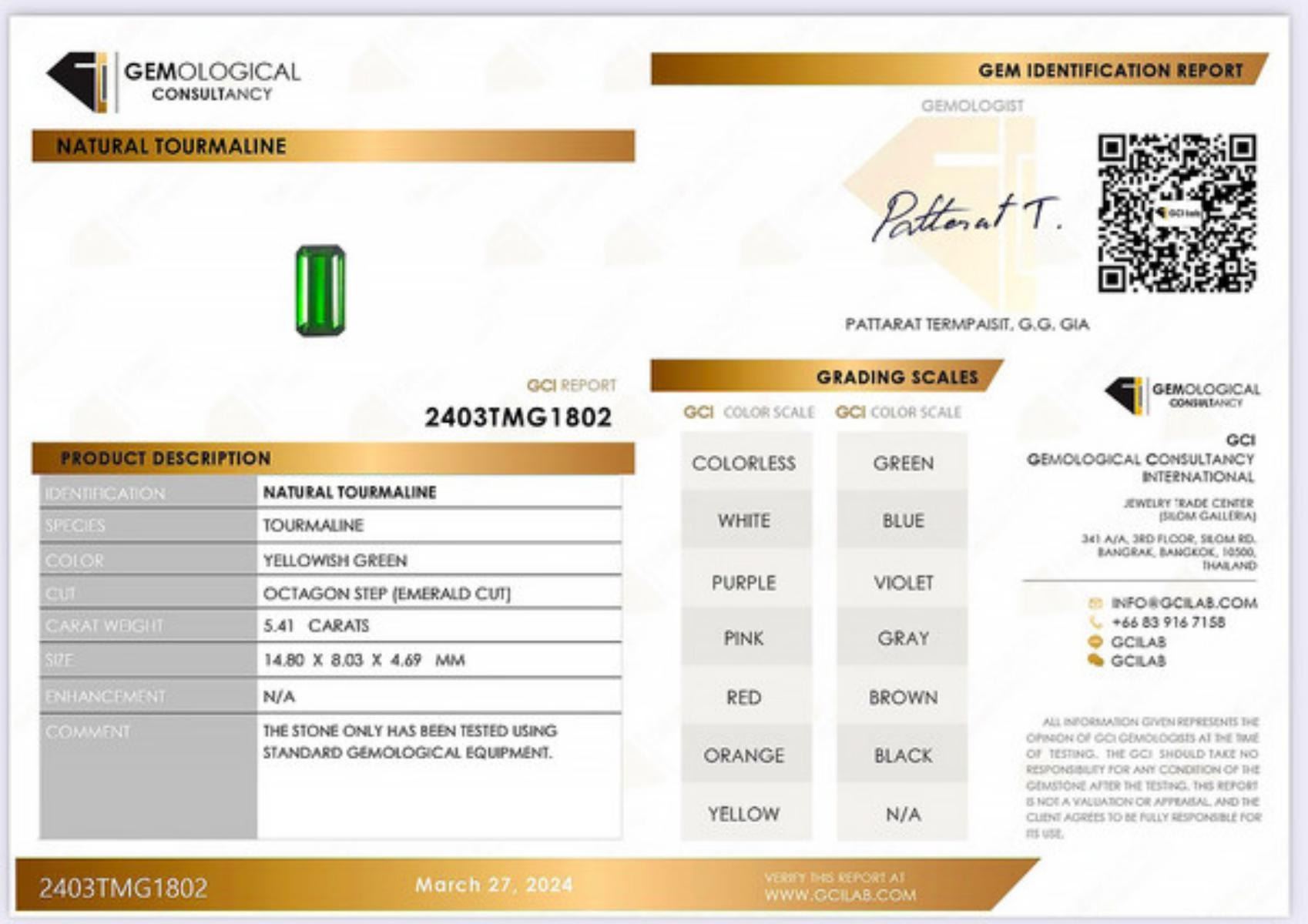Click the carat weight value 5.41 CARATS

click(316, 625)
